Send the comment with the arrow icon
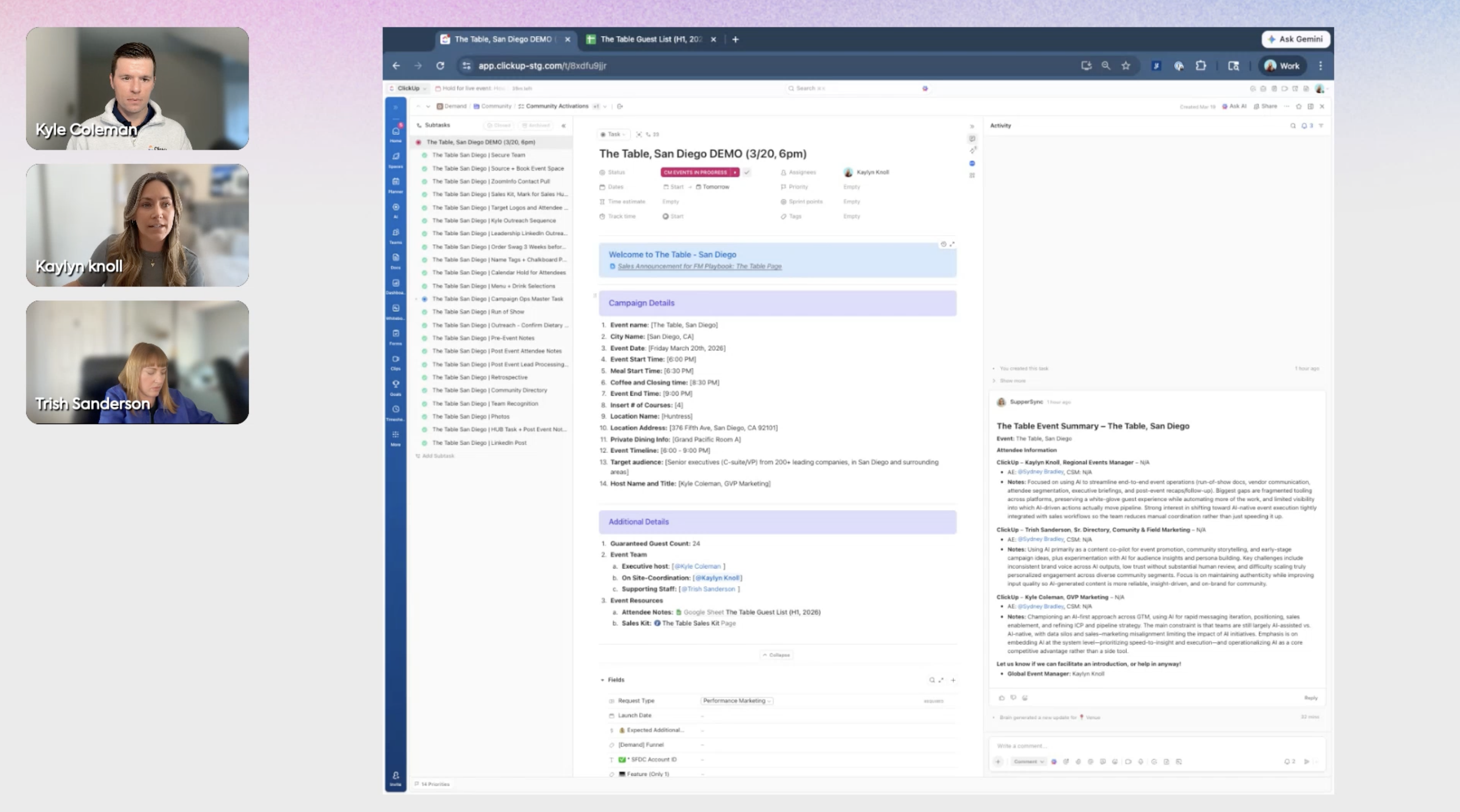Screen dimensions: 1460x812 pyautogui.click(x=1307, y=762)
